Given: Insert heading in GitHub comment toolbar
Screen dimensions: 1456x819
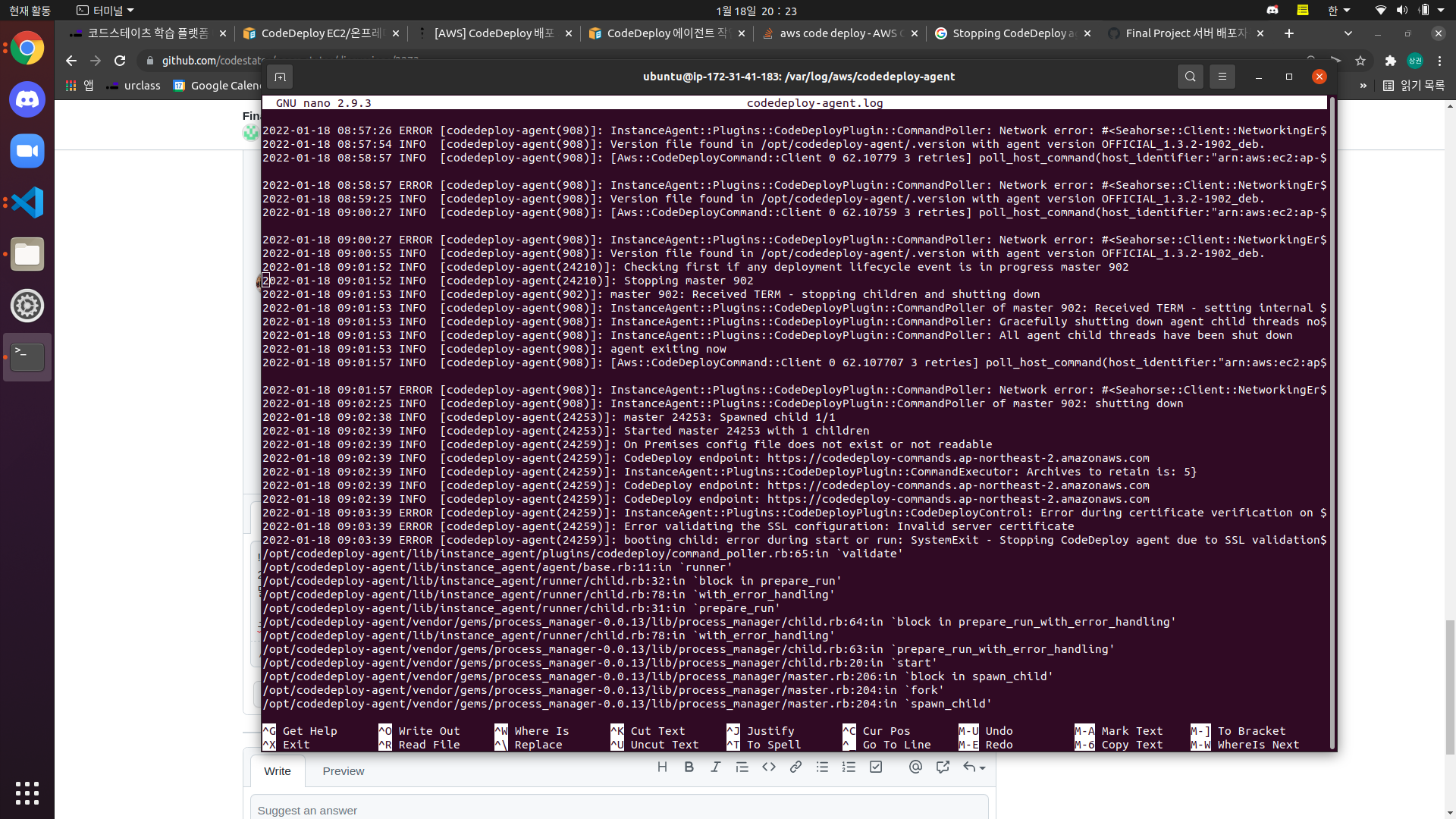Looking at the screenshot, I should point(662,767).
